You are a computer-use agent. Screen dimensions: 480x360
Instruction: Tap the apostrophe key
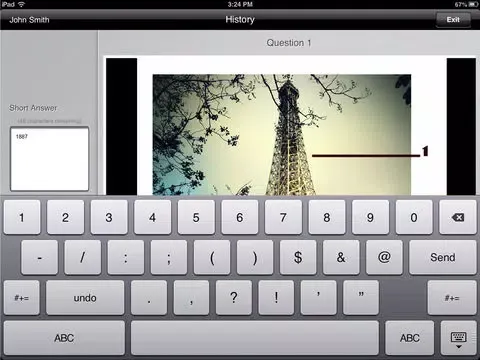318,298
